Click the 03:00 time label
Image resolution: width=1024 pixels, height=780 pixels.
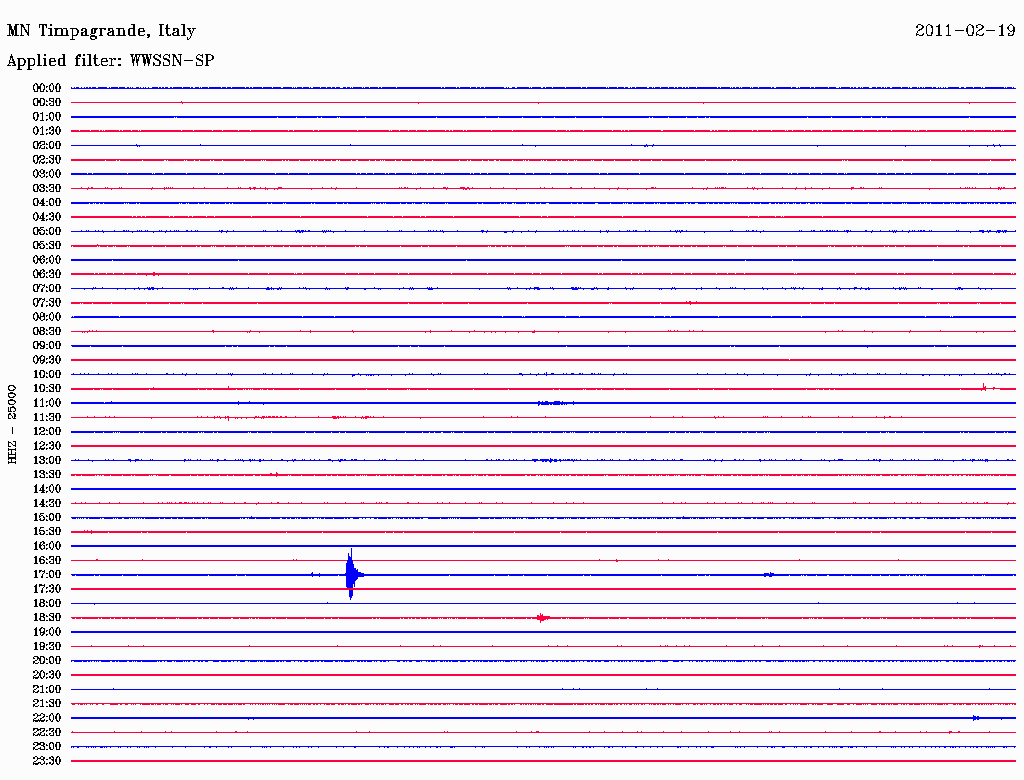[x=47, y=174]
